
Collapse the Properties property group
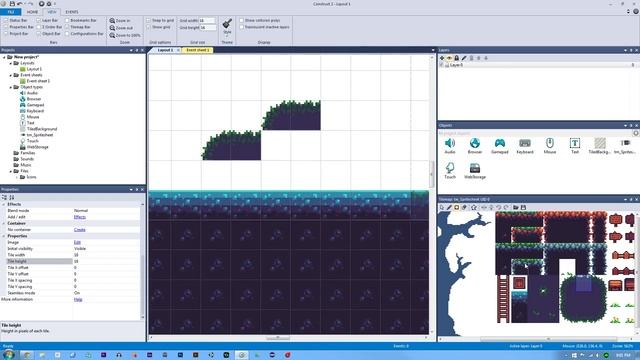click(x=4, y=236)
